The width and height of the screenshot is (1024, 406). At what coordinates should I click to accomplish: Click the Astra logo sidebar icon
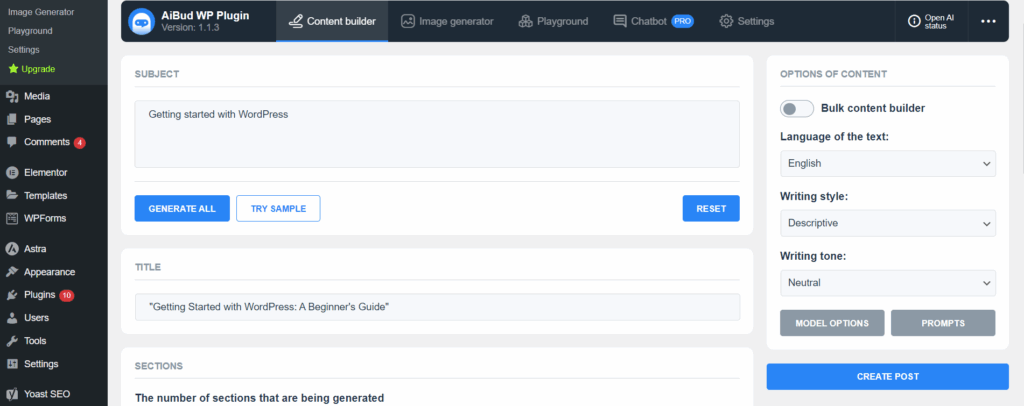coord(12,249)
